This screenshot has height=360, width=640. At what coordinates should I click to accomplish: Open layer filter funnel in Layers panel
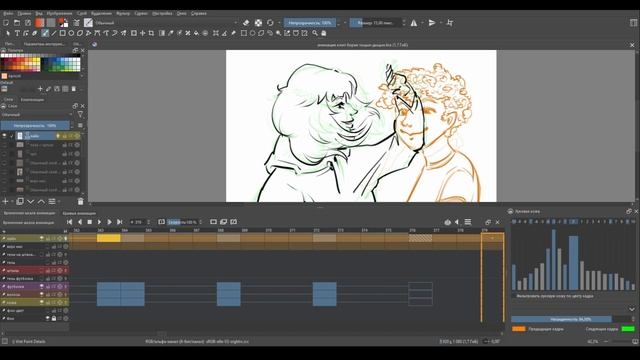click(80, 115)
